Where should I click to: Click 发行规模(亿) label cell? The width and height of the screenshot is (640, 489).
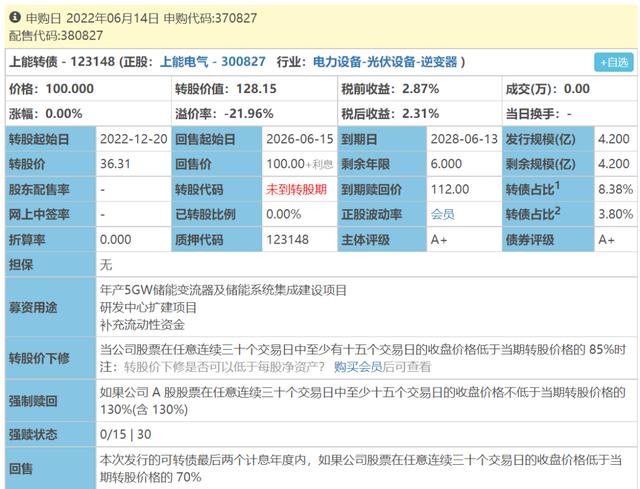548,139
